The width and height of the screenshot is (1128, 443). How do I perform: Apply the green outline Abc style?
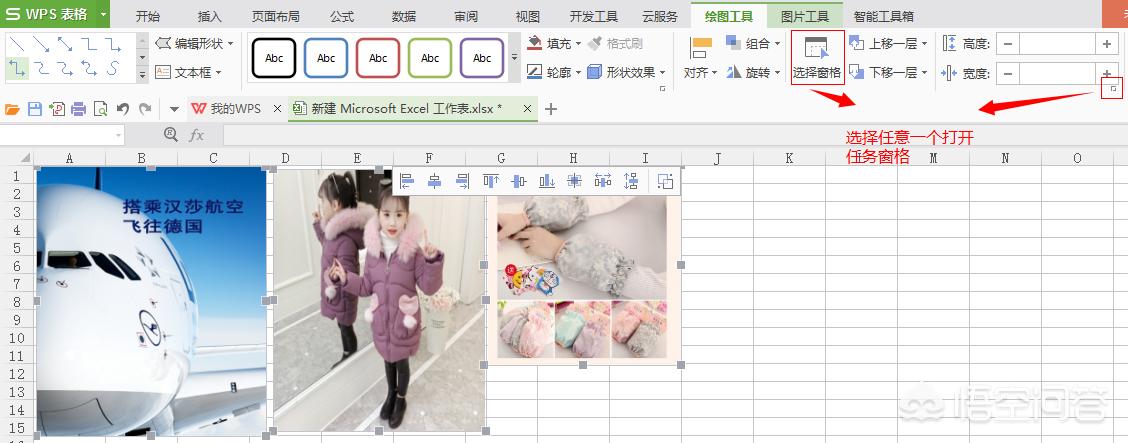tap(430, 58)
